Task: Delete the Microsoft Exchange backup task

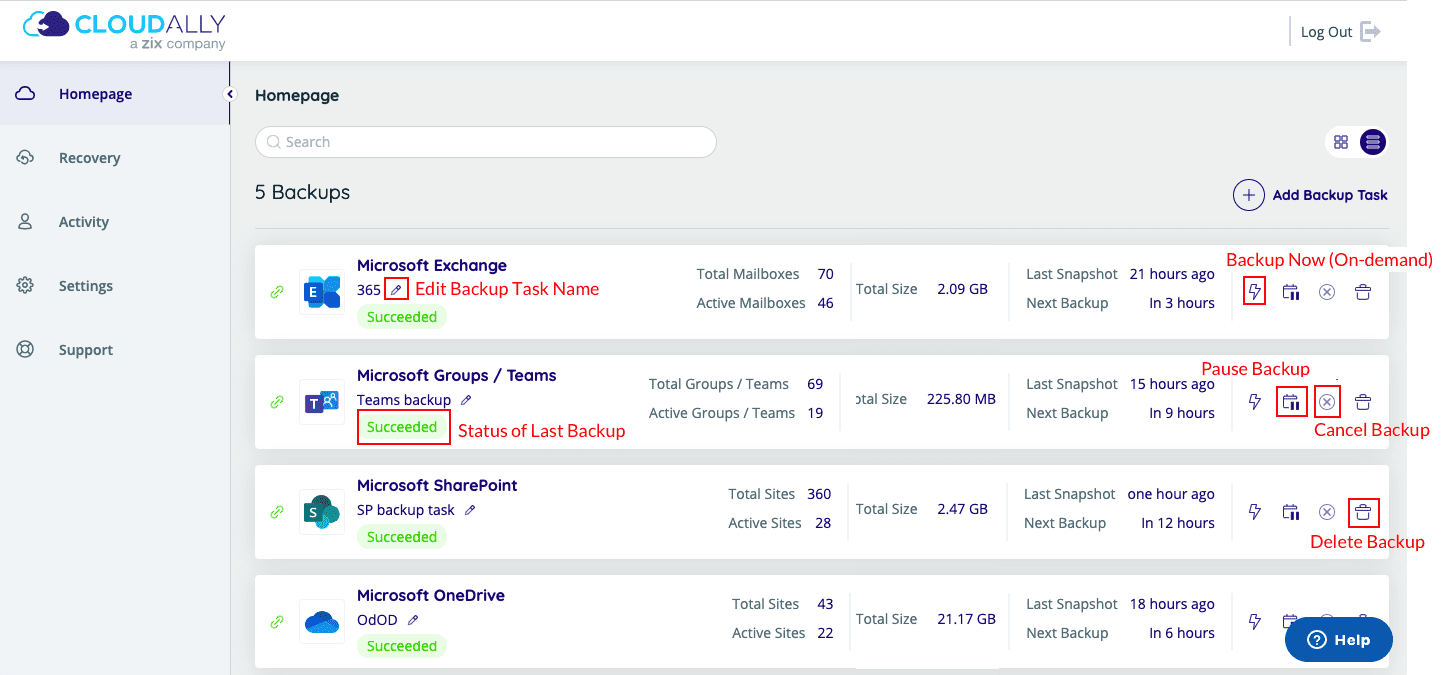Action: click(1363, 292)
